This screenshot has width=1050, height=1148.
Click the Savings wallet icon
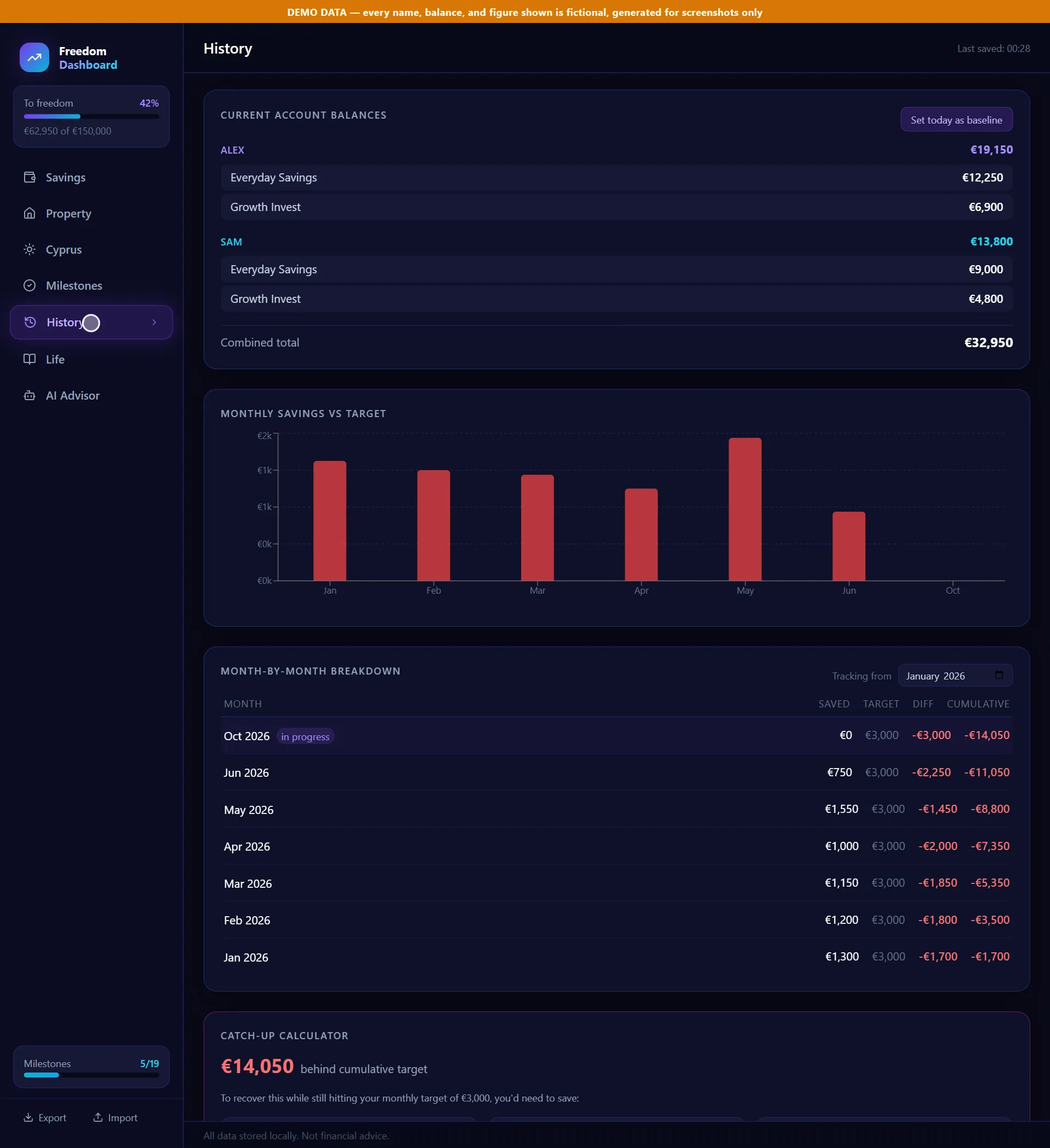[x=30, y=177]
